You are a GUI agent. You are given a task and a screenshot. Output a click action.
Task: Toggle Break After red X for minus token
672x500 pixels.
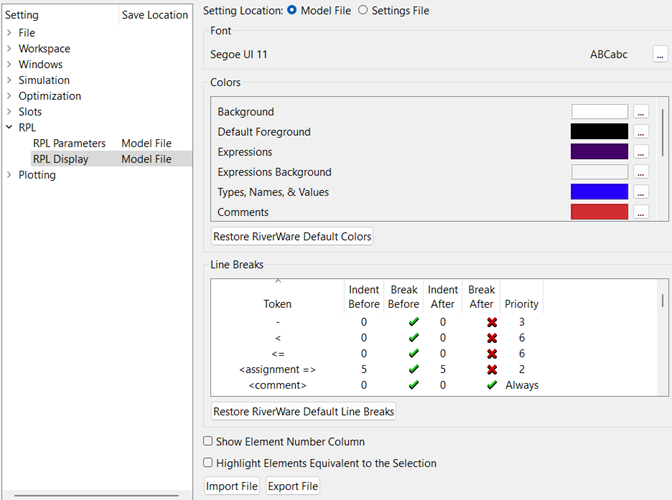tap(481, 322)
